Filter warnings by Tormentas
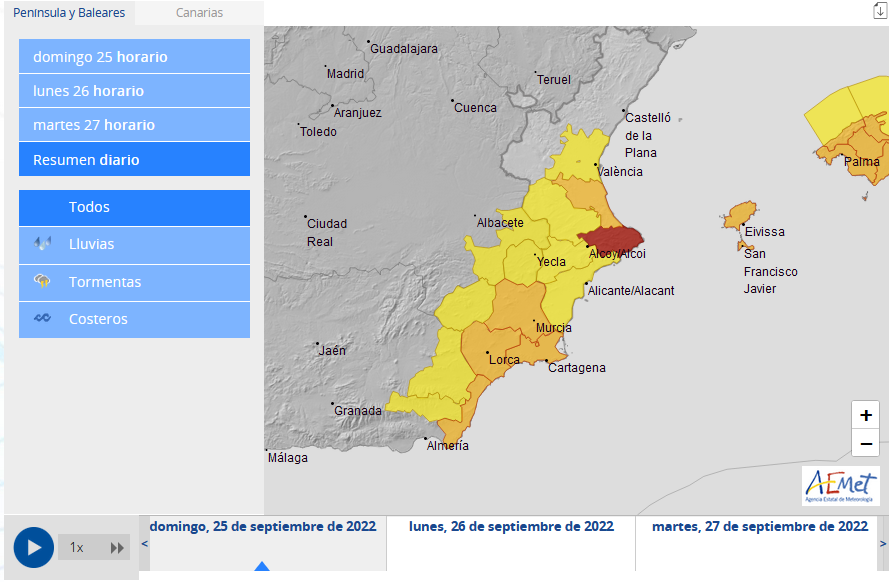This screenshot has height=582, width=889. click(x=134, y=282)
